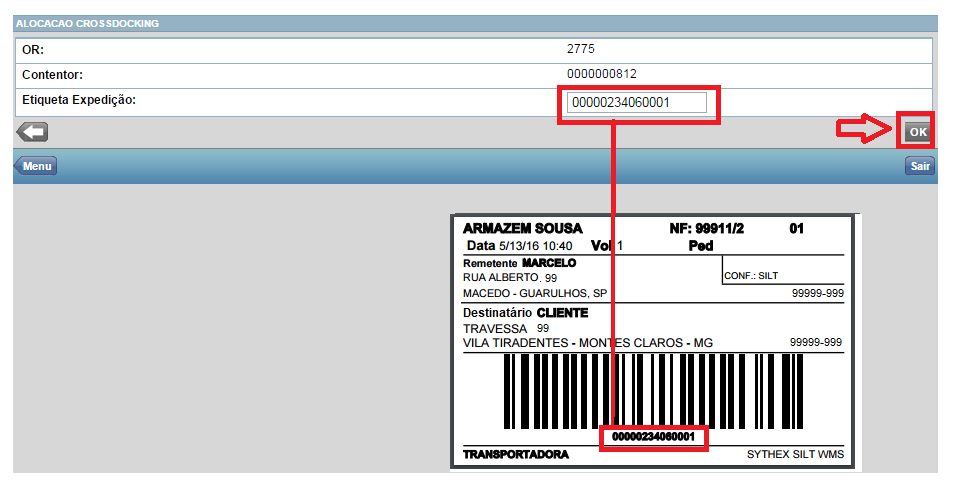Click the Etiqueta Expedição: label

pos(79,100)
